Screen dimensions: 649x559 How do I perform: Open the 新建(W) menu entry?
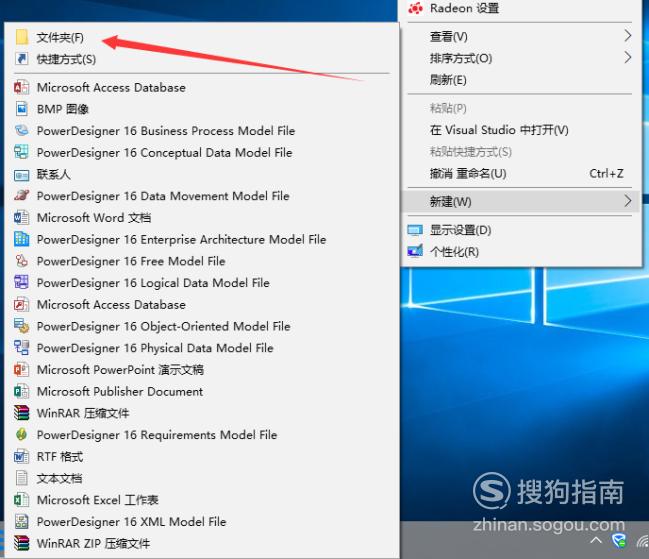click(521, 202)
